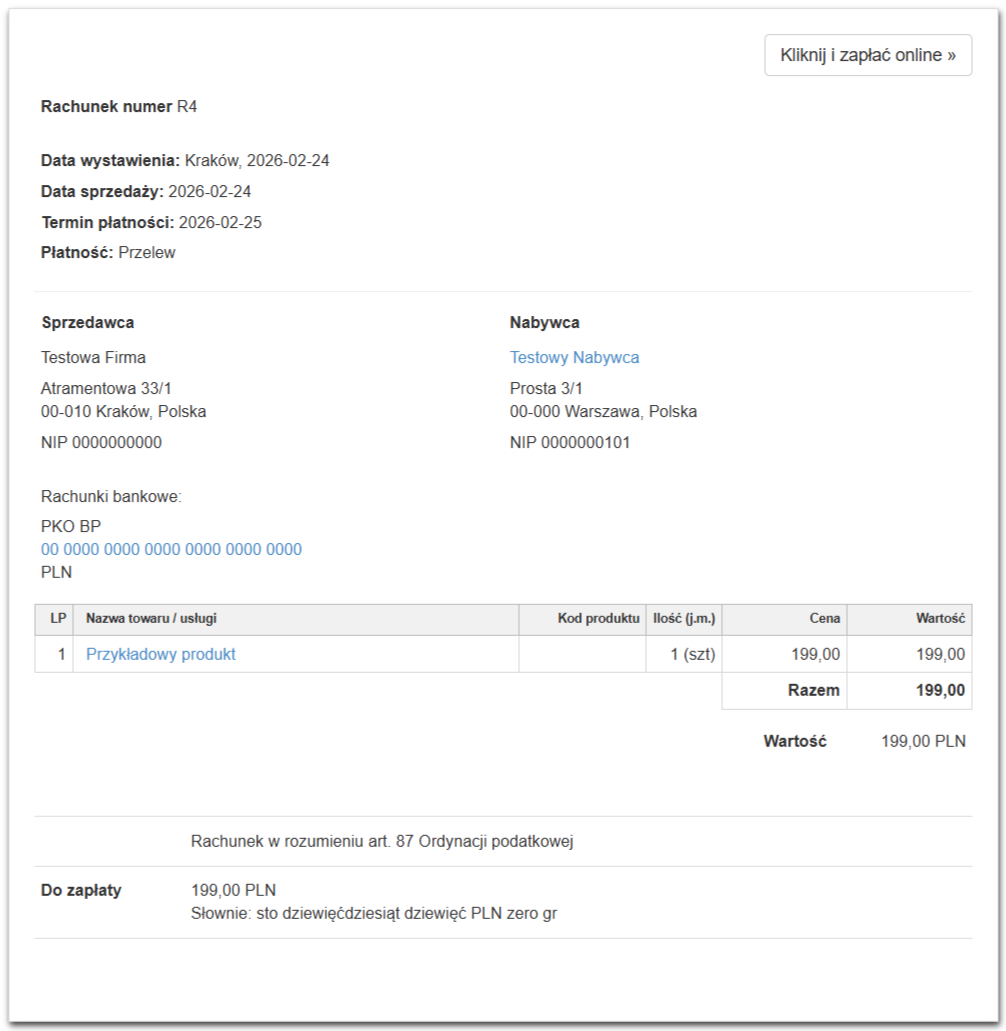Viewport: 1006px width, 1031px height.
Task: Open the Testowy Nabywca buyer link
Action: (x=574, y=358)
